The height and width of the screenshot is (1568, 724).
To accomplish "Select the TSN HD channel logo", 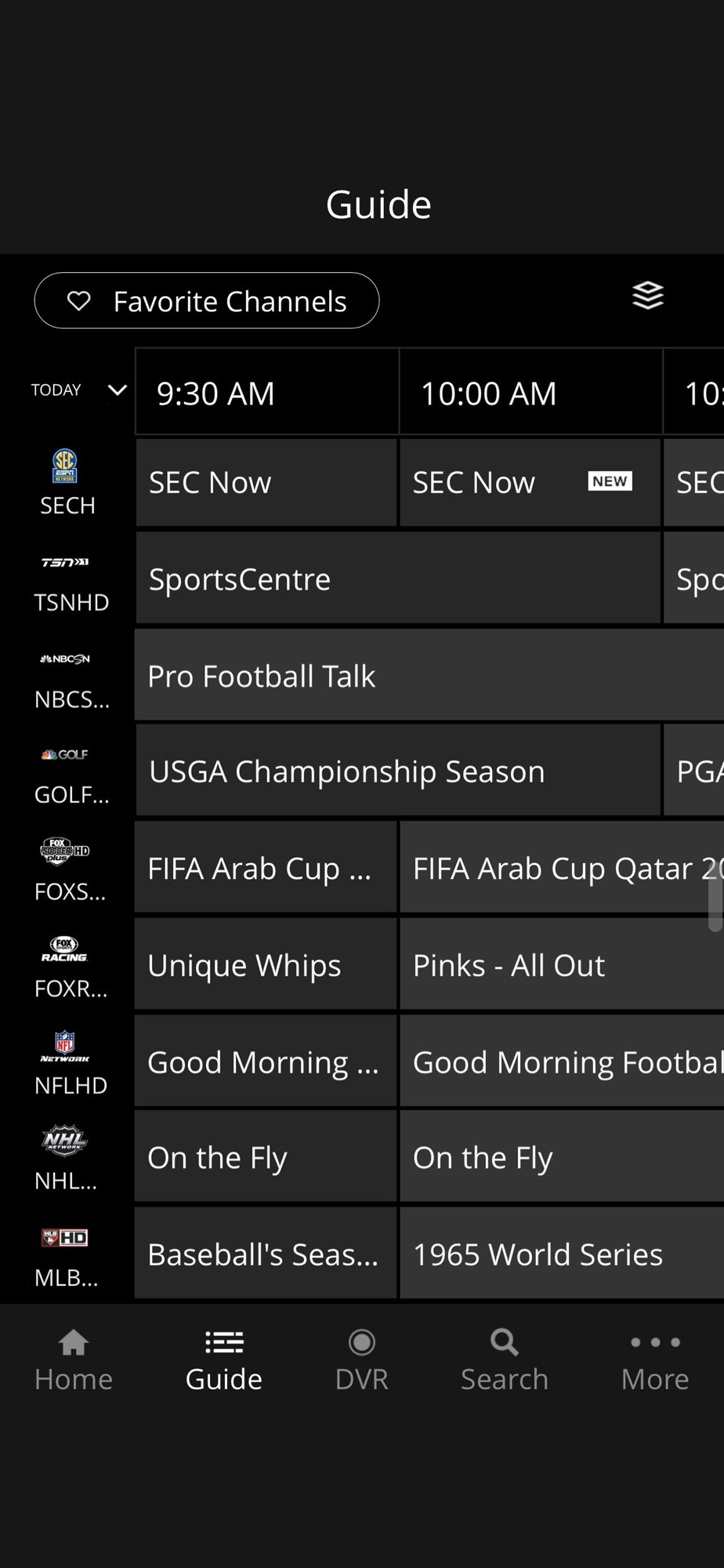I will pos(65,562).
